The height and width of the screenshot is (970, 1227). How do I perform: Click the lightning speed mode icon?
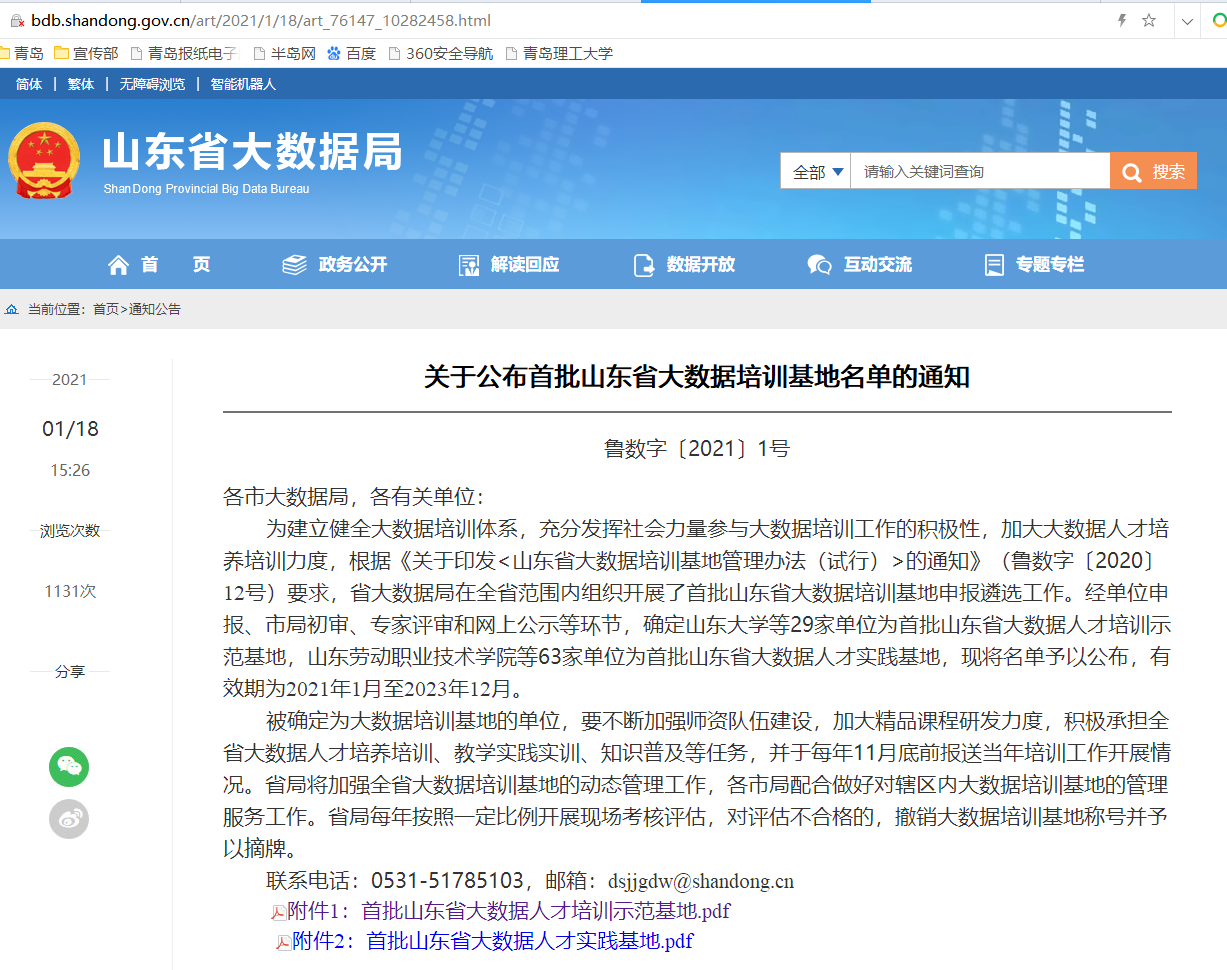[x=1122, y=20]
